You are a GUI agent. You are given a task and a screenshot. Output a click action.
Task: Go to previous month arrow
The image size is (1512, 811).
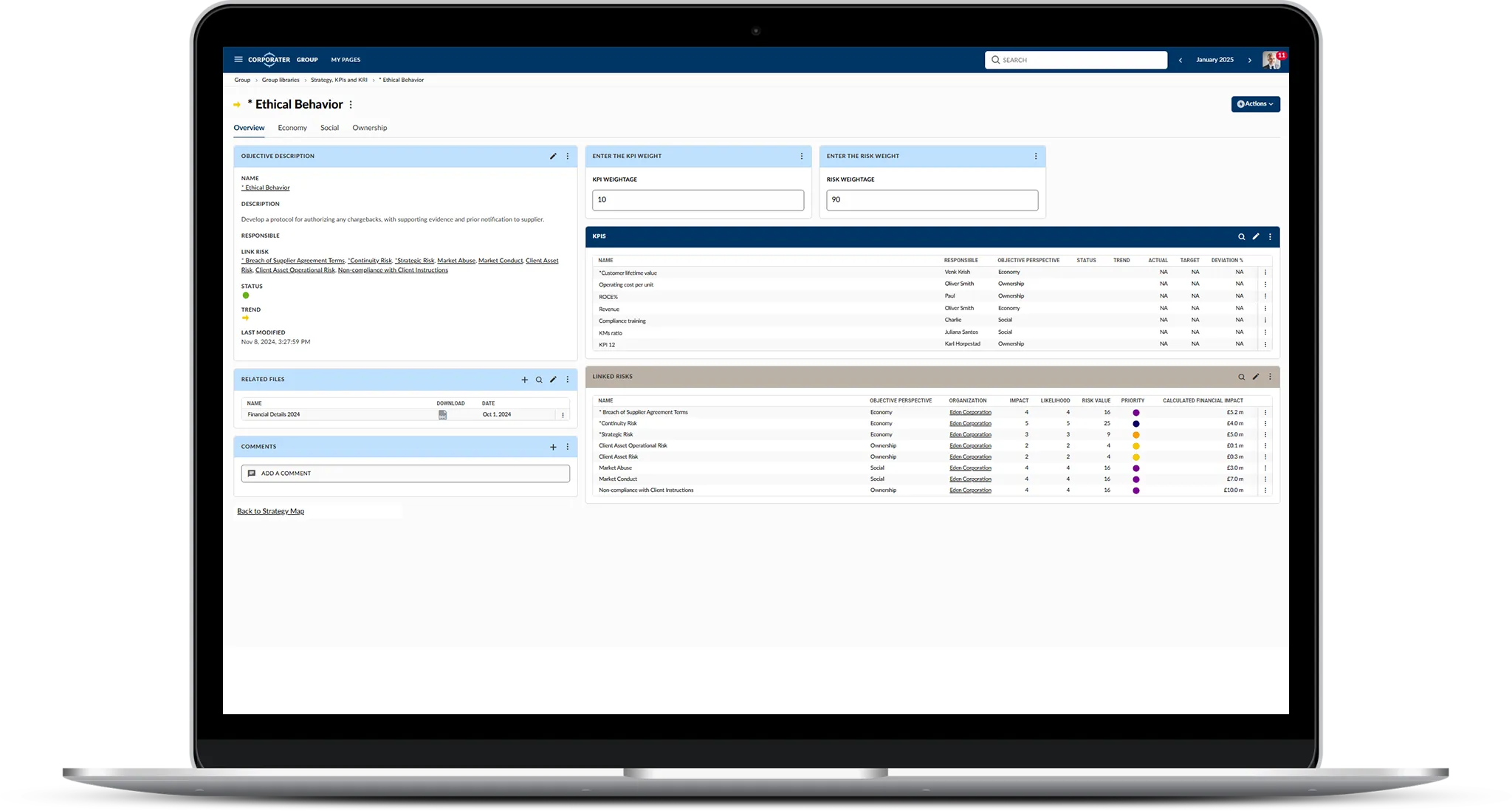(1180, 60)
